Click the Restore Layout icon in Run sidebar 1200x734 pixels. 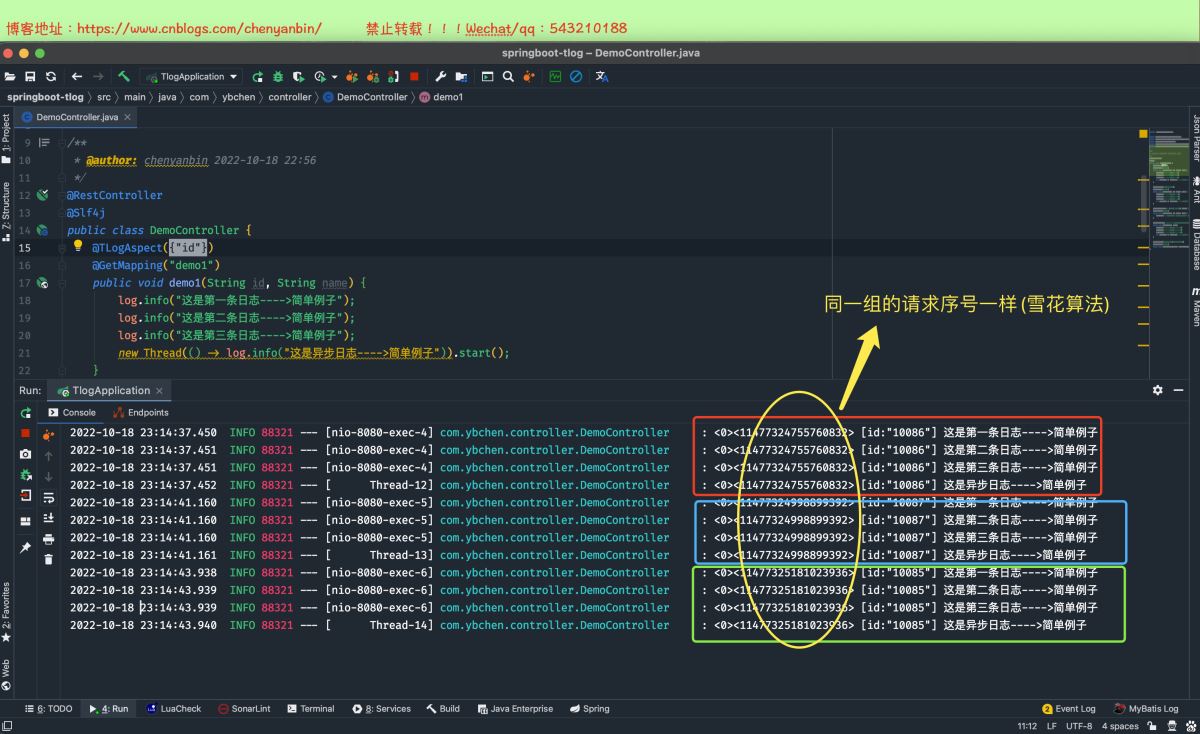(x=26, y=522)
